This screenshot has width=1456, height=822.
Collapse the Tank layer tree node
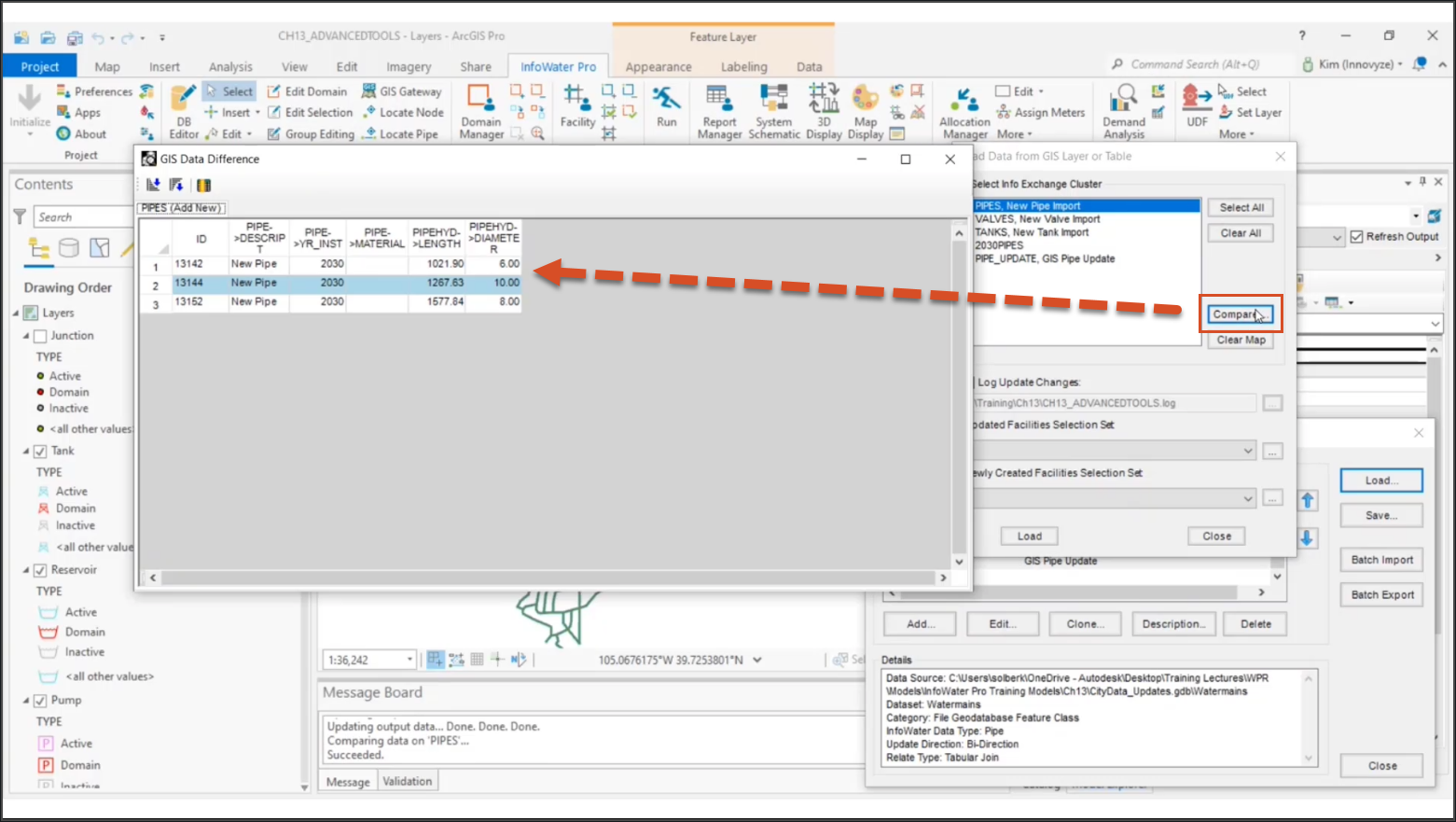26,451
